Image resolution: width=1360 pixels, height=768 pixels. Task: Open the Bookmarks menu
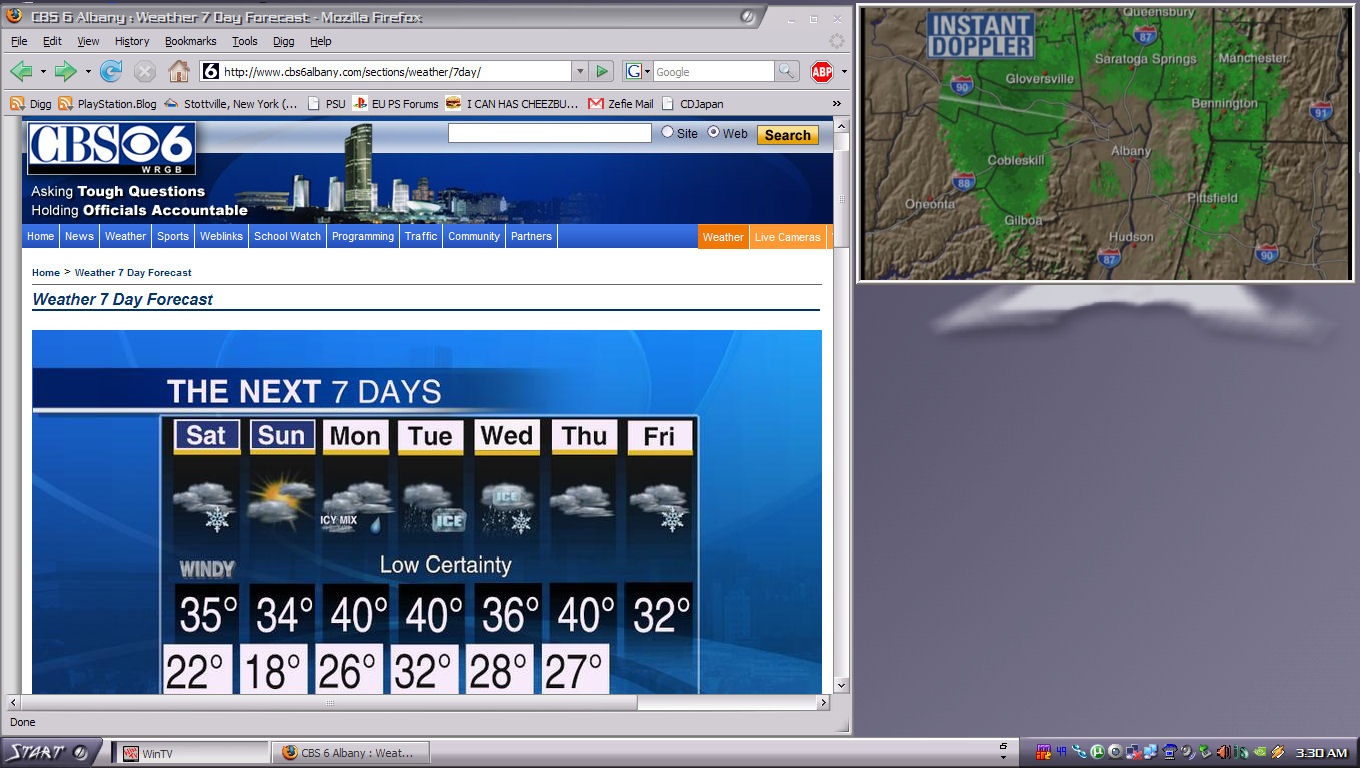coord(190,41)
